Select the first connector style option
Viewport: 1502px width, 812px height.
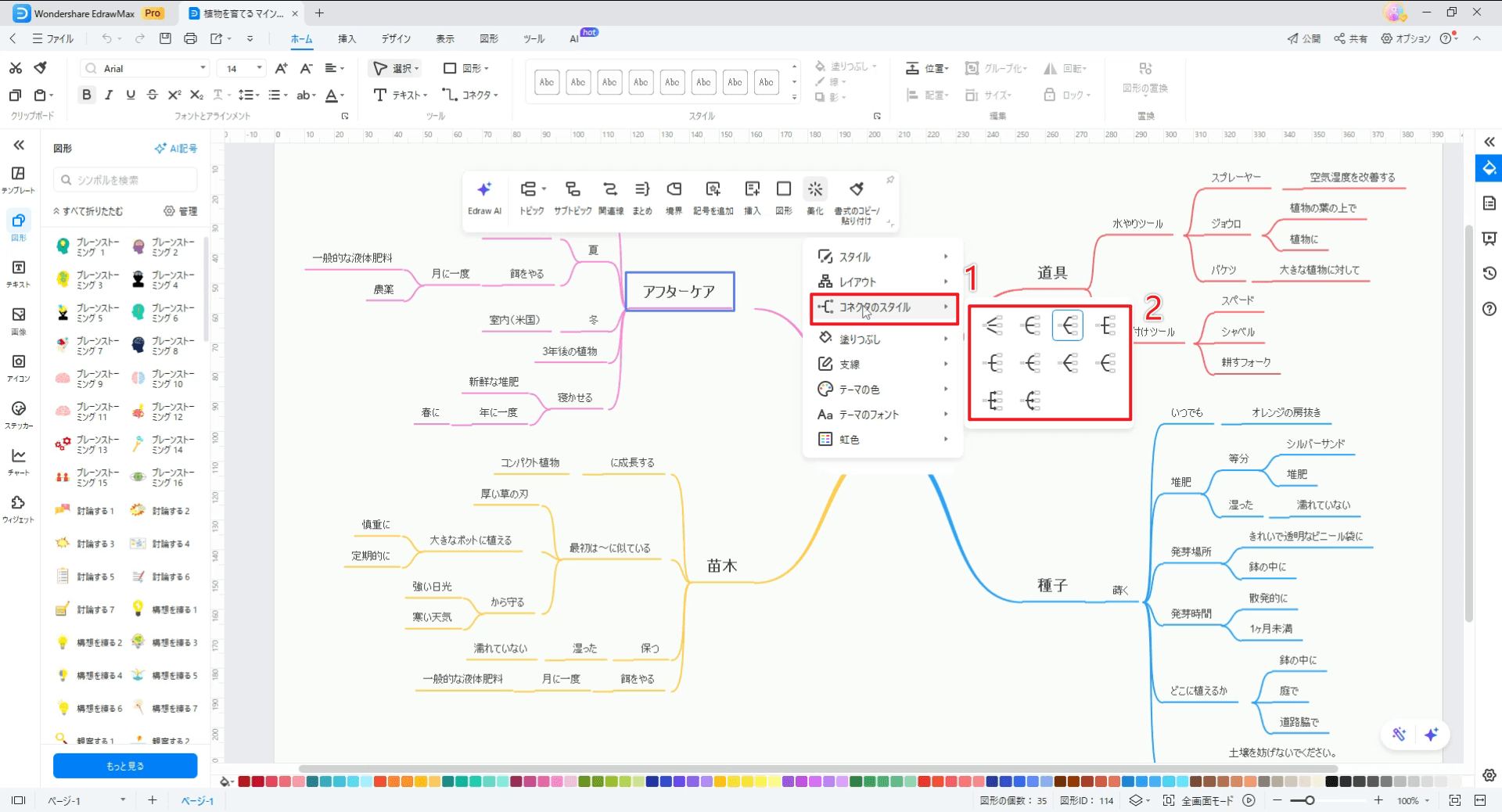[993, 325]
